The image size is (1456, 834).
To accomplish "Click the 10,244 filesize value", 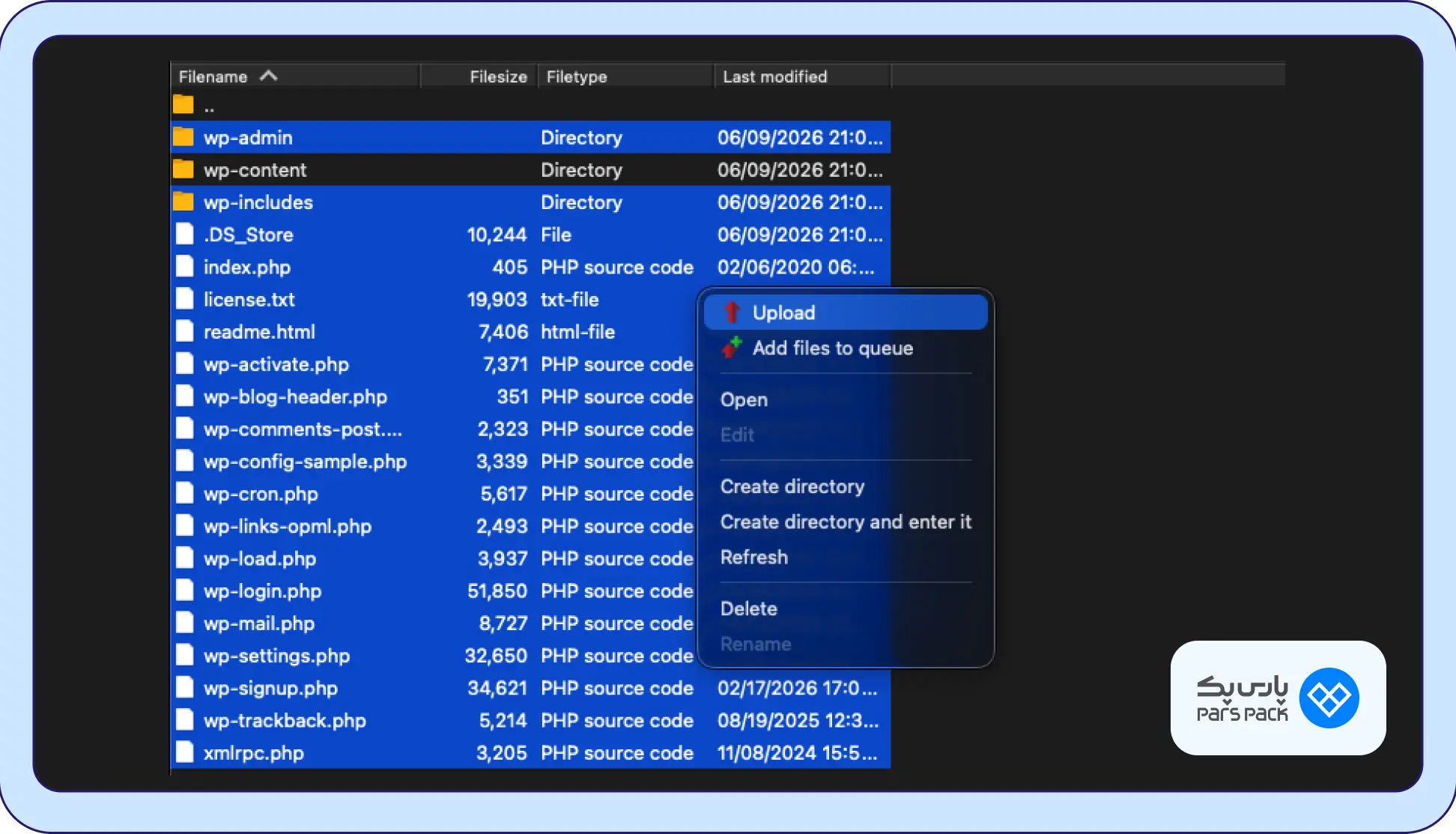I will (x=497, y=235).
